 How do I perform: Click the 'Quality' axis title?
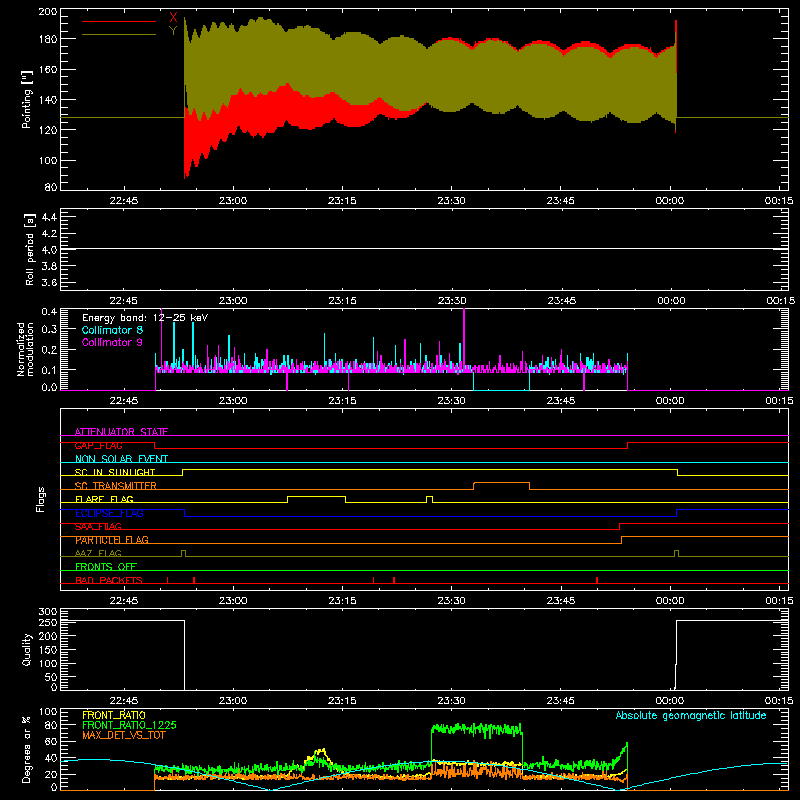coord(27,649)
